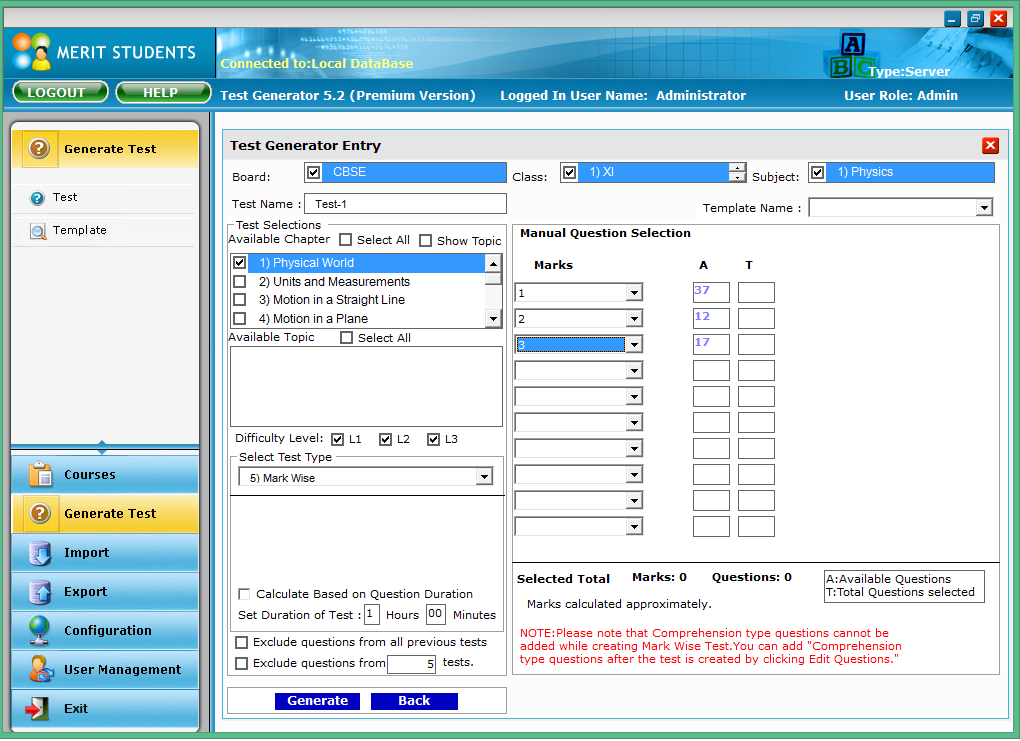Viewport: 1020px width, 741px height.
Task: Enable the Show Topic checkbox
Action: 425,241
